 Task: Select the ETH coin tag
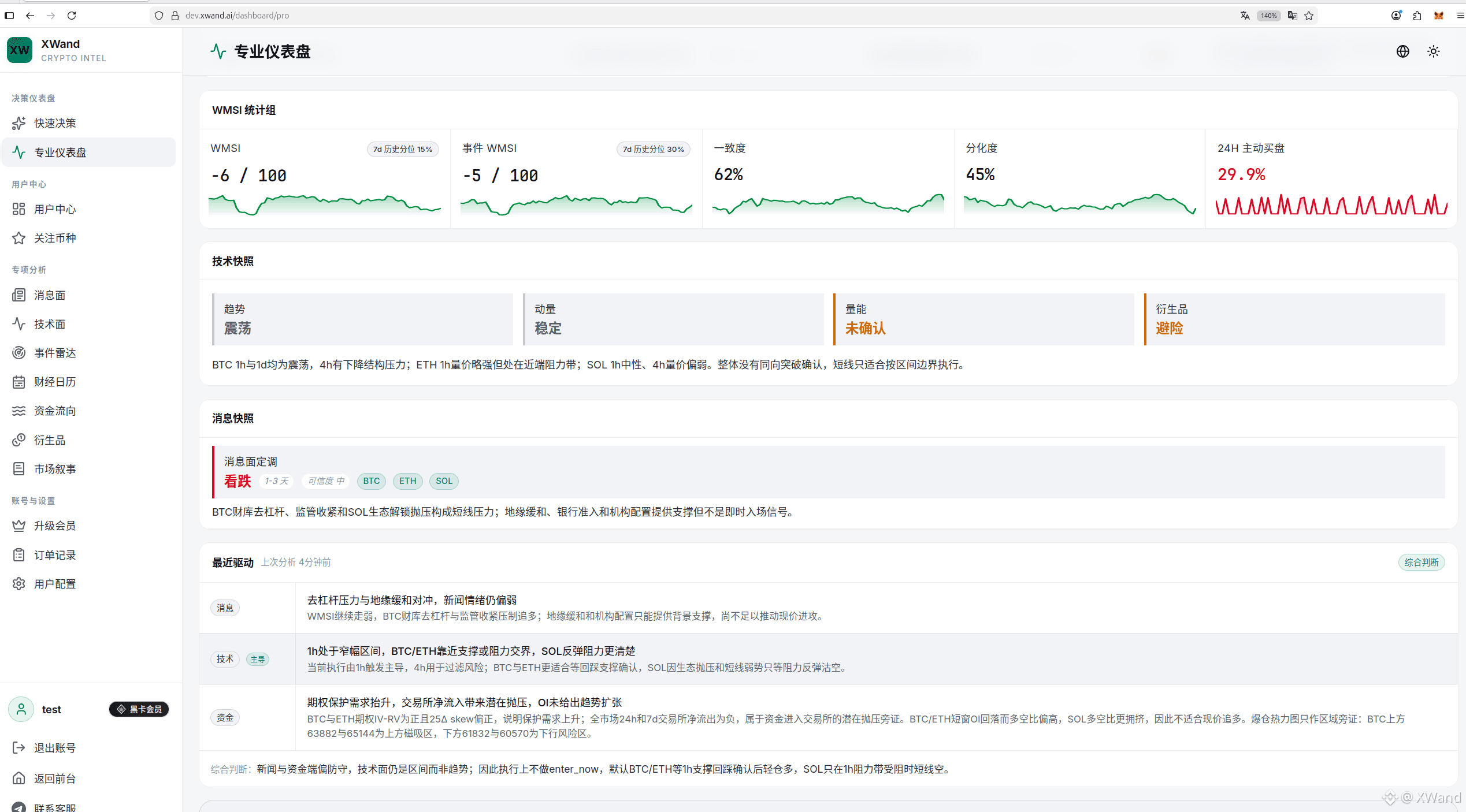408,481
